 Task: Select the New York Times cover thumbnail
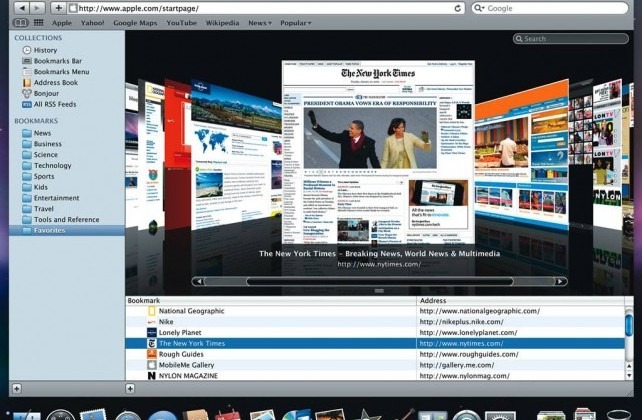tap(378, 151)
